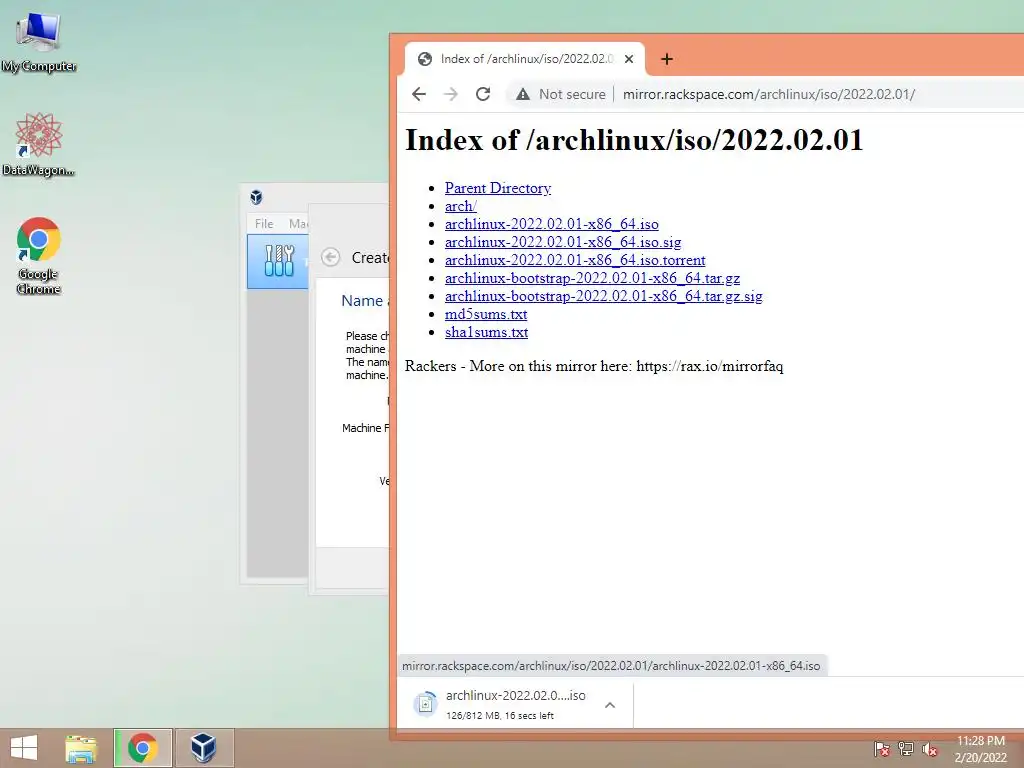1024x768 pixels.
Task: Download archlinux-2022.02.01-x86_64.iso
Action: 551,224
